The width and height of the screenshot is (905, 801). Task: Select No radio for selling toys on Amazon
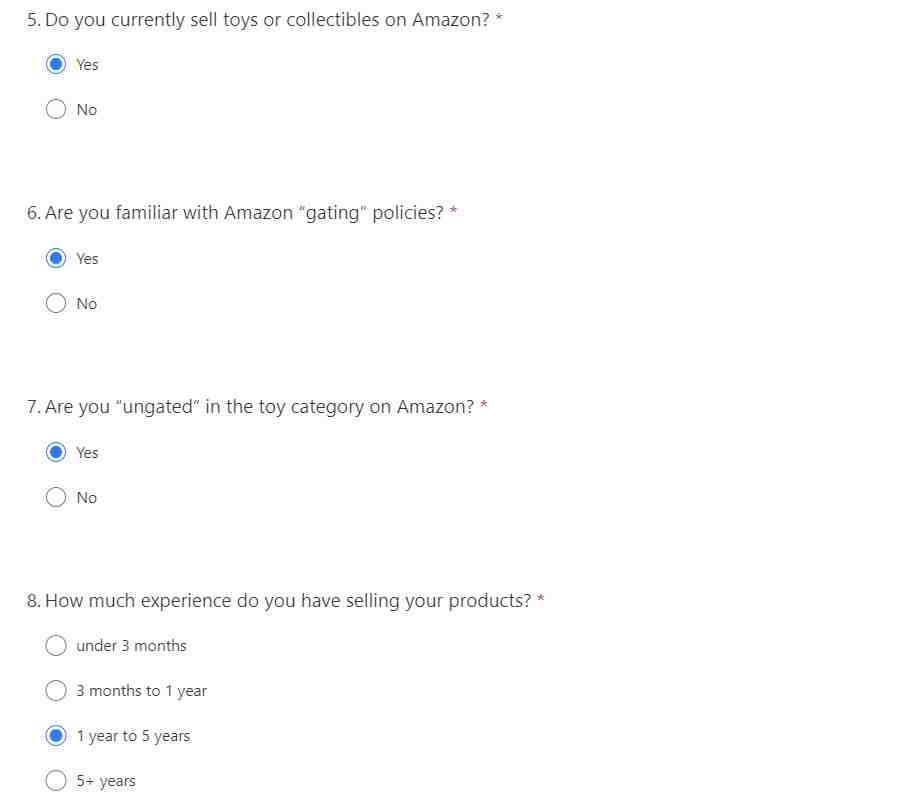[56, 109]
